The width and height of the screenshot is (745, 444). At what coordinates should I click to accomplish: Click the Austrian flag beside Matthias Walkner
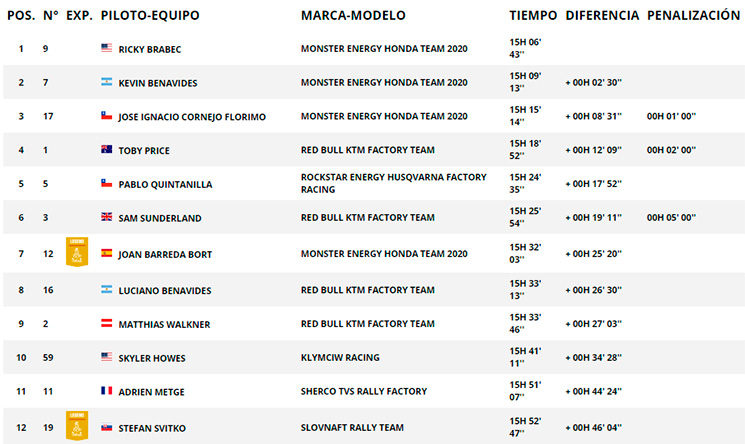tap(106, 323)
